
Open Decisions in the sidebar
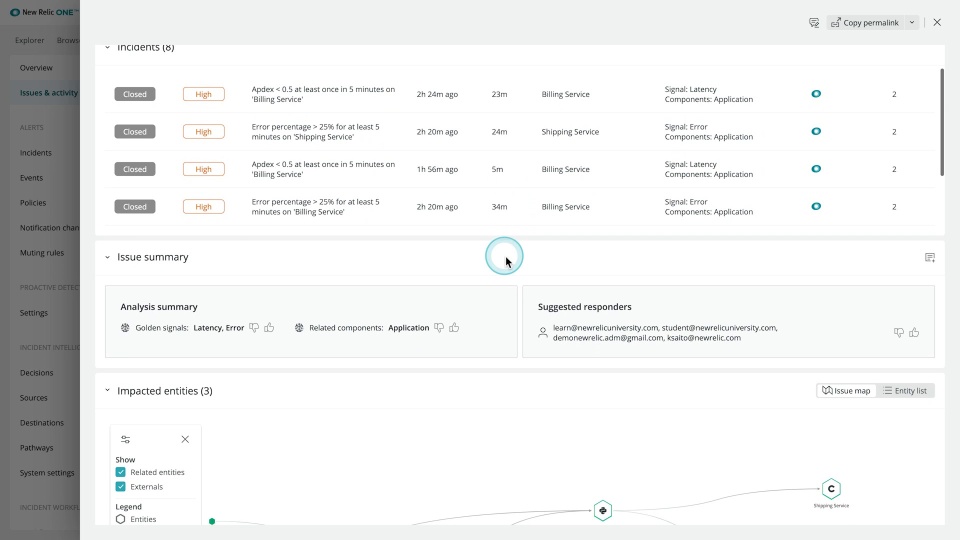[37, 373]
